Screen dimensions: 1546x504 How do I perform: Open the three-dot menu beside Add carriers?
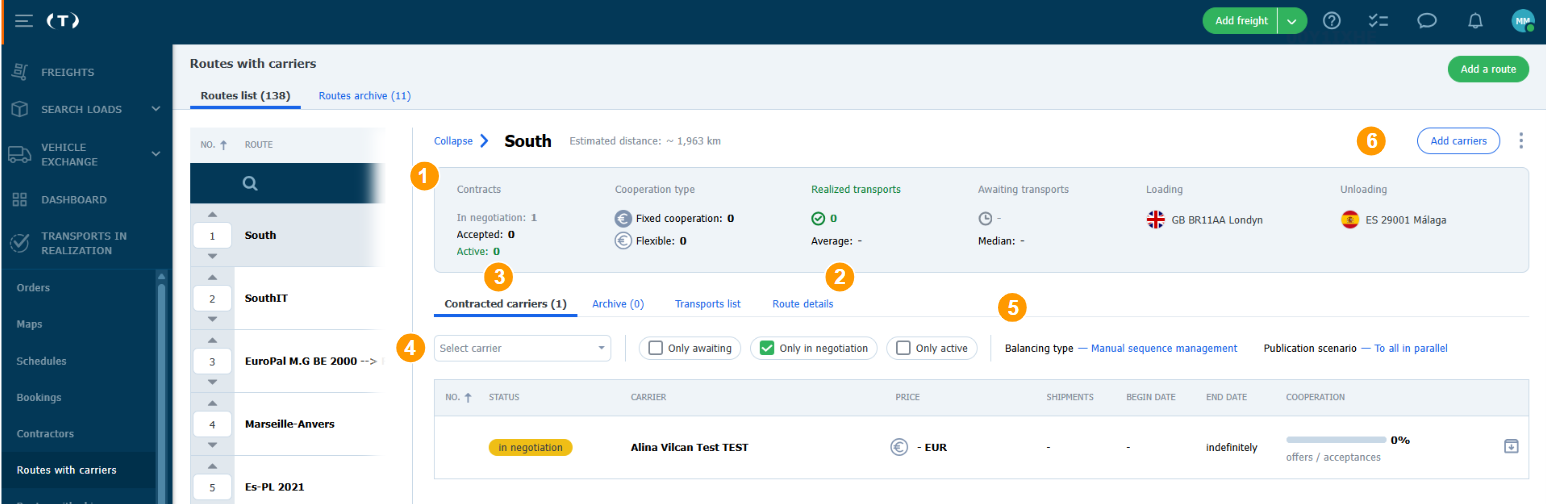point(1521,141)
